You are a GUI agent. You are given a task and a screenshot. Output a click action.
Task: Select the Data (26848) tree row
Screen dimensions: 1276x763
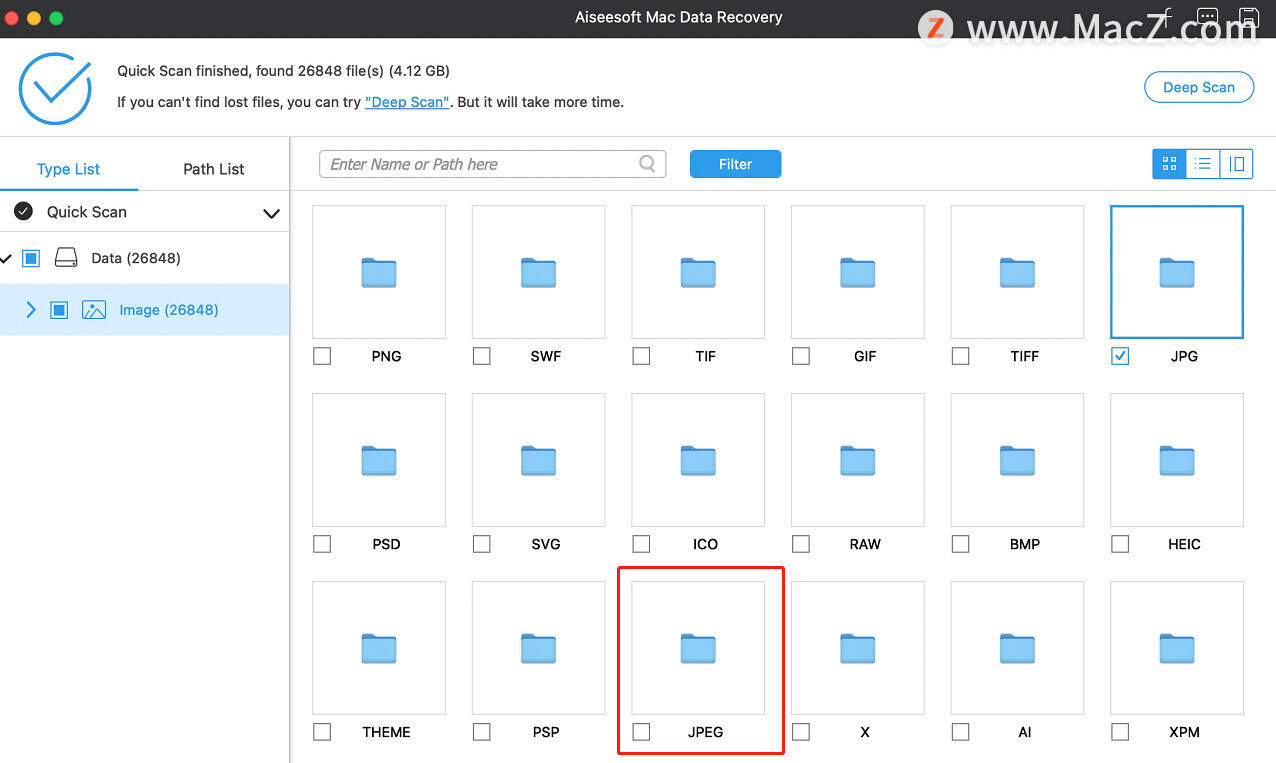click(144, 258)
